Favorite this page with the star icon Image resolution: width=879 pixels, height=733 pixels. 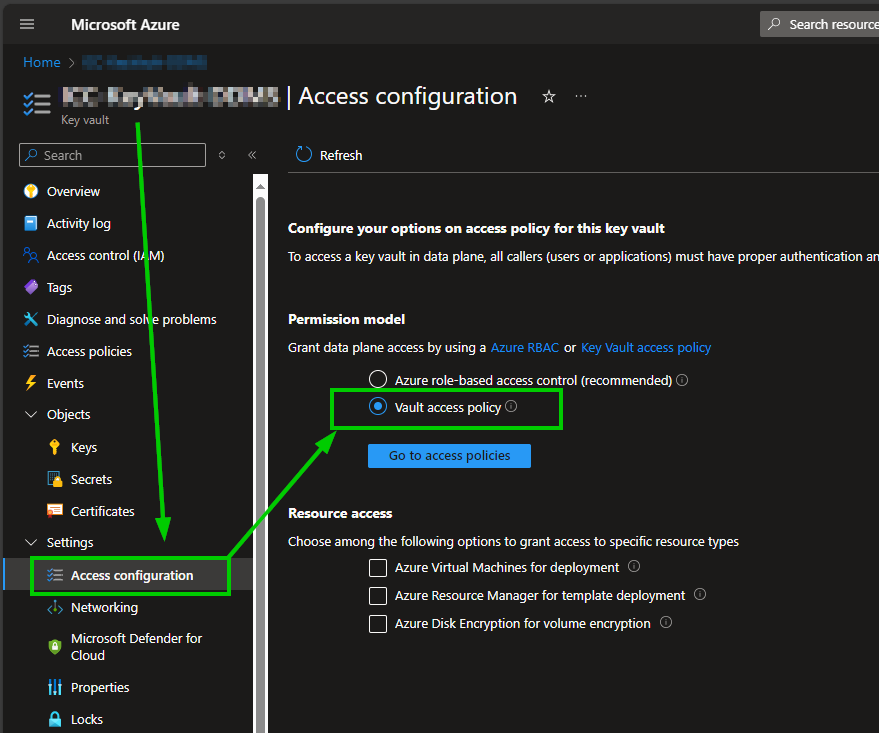tap(549, 96)
